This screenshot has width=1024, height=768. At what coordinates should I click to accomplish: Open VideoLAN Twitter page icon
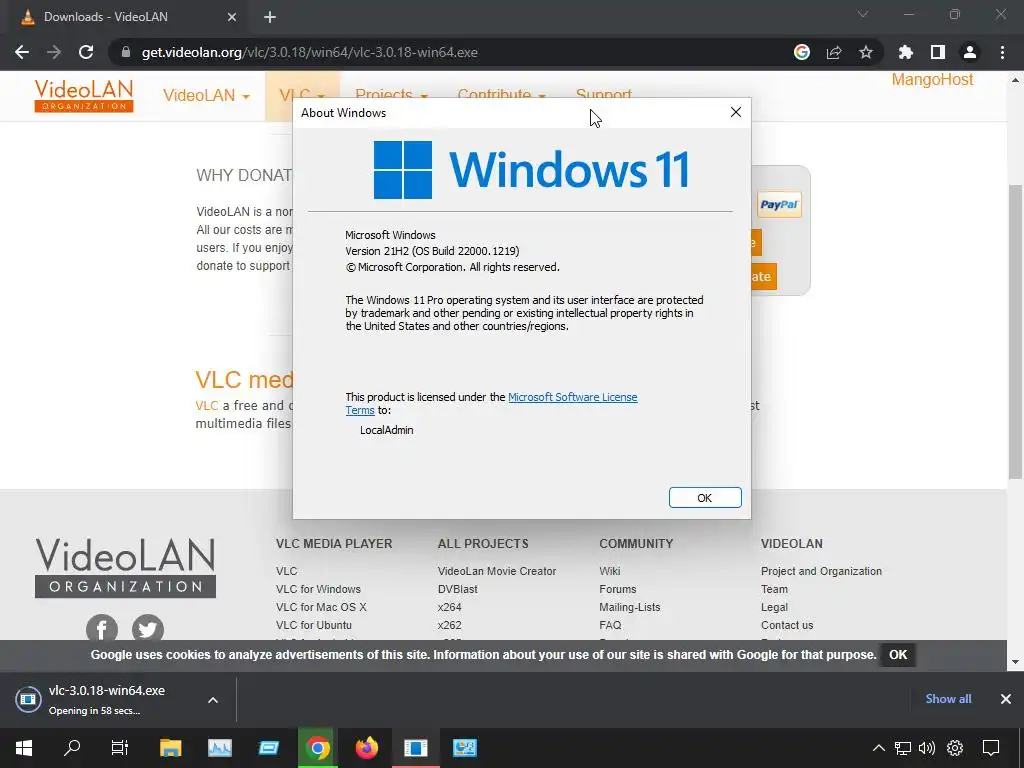click(x=148, y=629)
